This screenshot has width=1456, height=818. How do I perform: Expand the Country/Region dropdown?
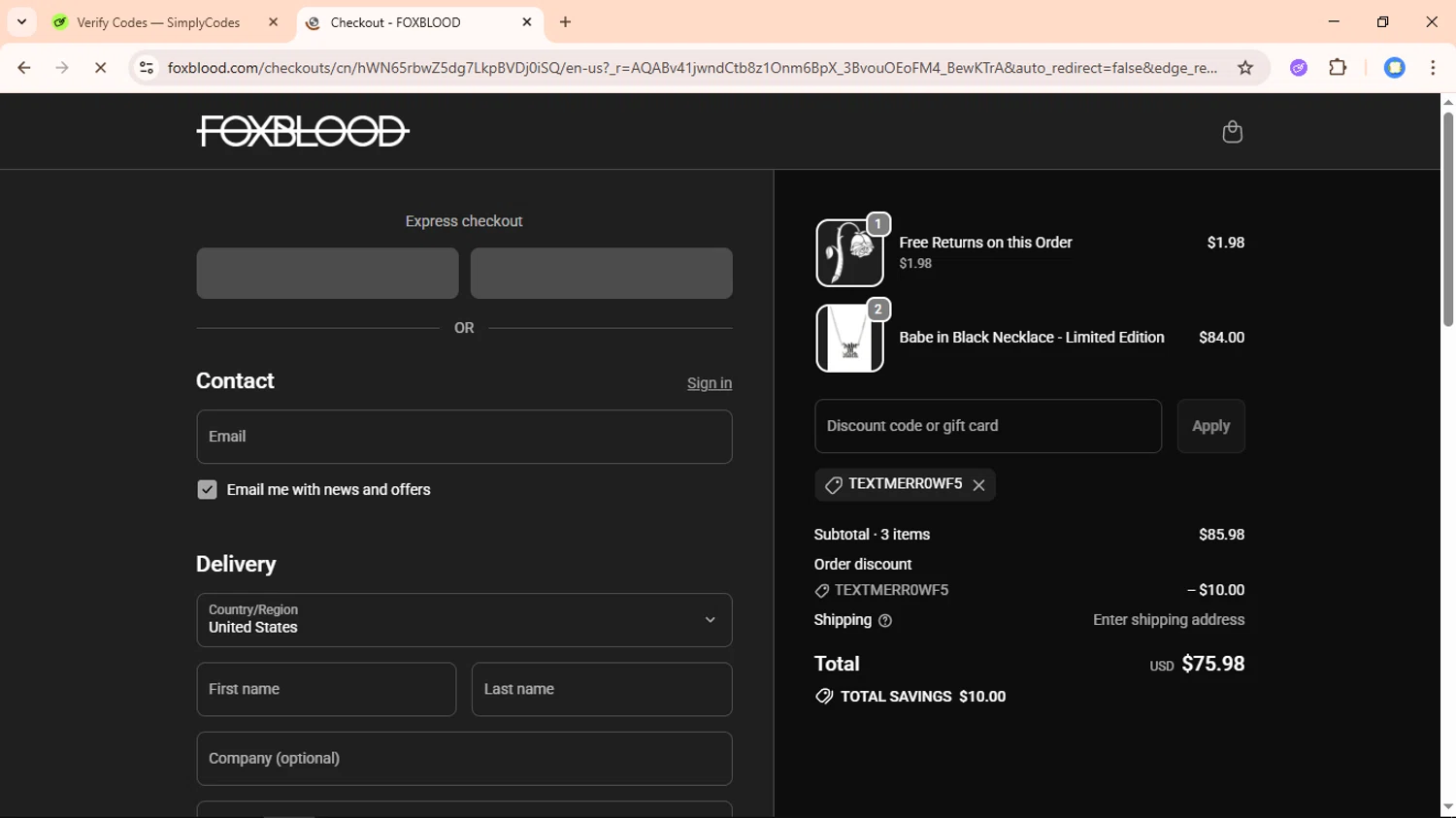pos(464,620)
